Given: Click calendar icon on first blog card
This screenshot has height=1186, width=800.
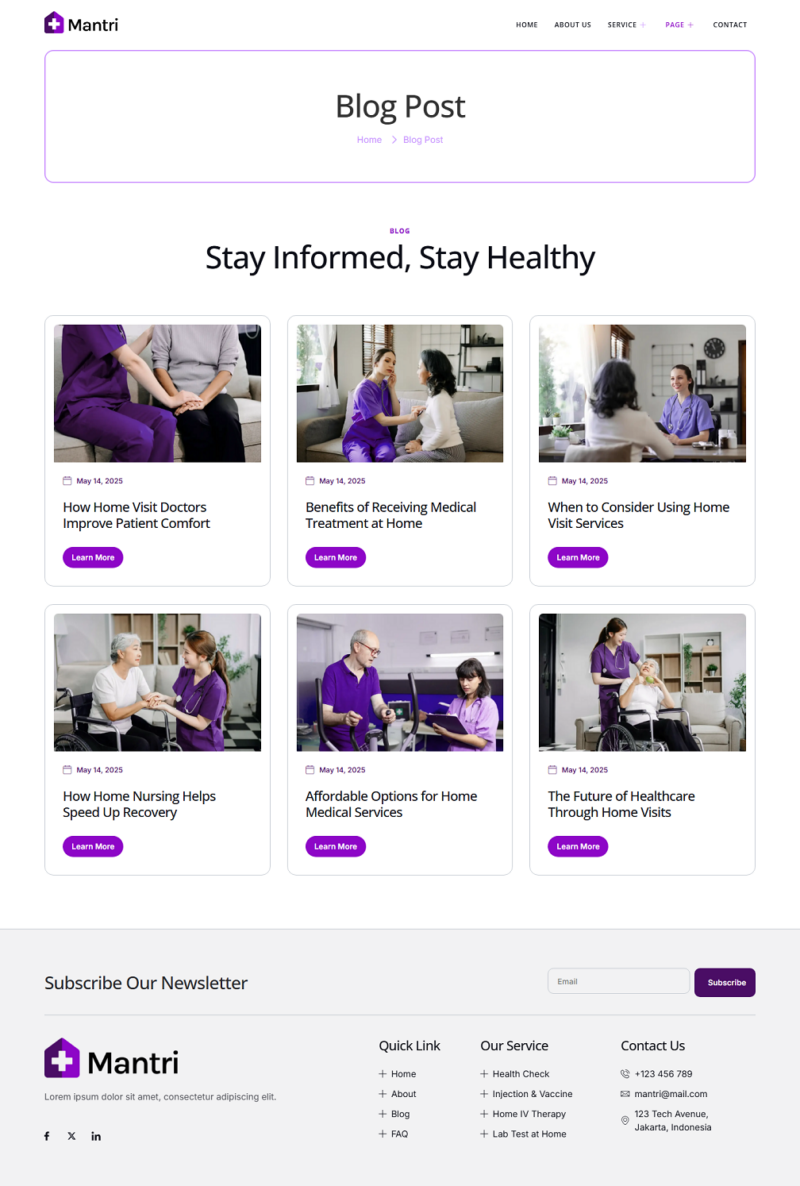Looking at the screenshot, I should (67, 480).
